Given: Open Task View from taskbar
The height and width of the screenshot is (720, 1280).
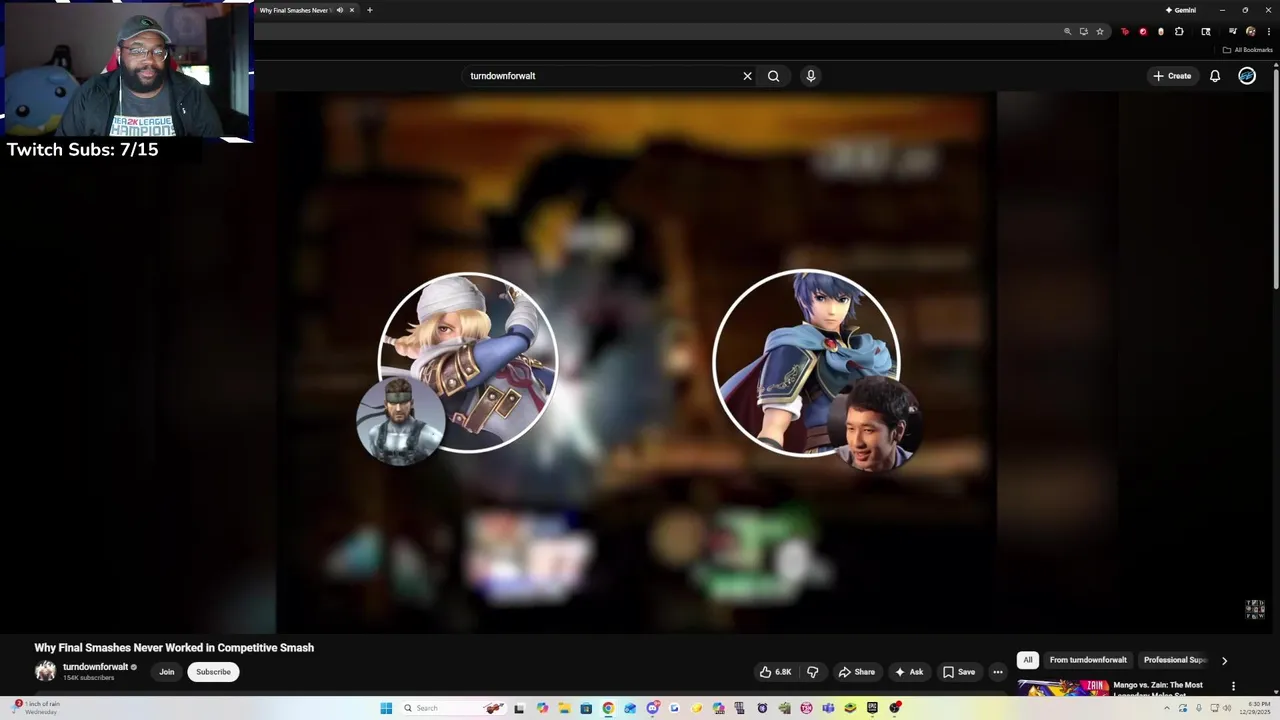Looking at the screenshot, I should (x=519, y=708).
